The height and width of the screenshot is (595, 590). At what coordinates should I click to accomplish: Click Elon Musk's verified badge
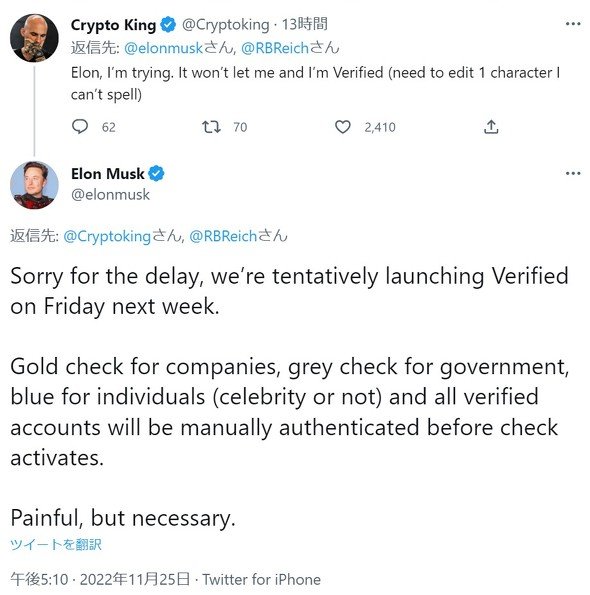pyautogui.click(x=156, y=173)
